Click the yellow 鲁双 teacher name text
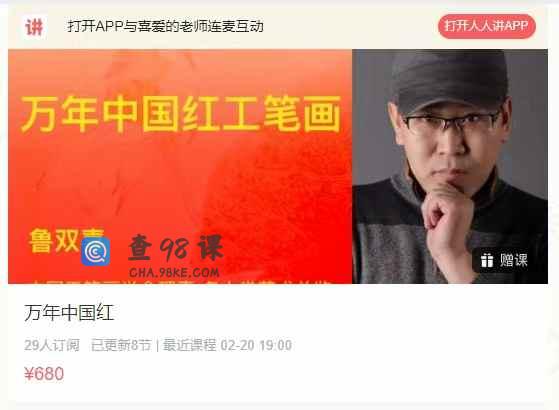 point(54,241)
